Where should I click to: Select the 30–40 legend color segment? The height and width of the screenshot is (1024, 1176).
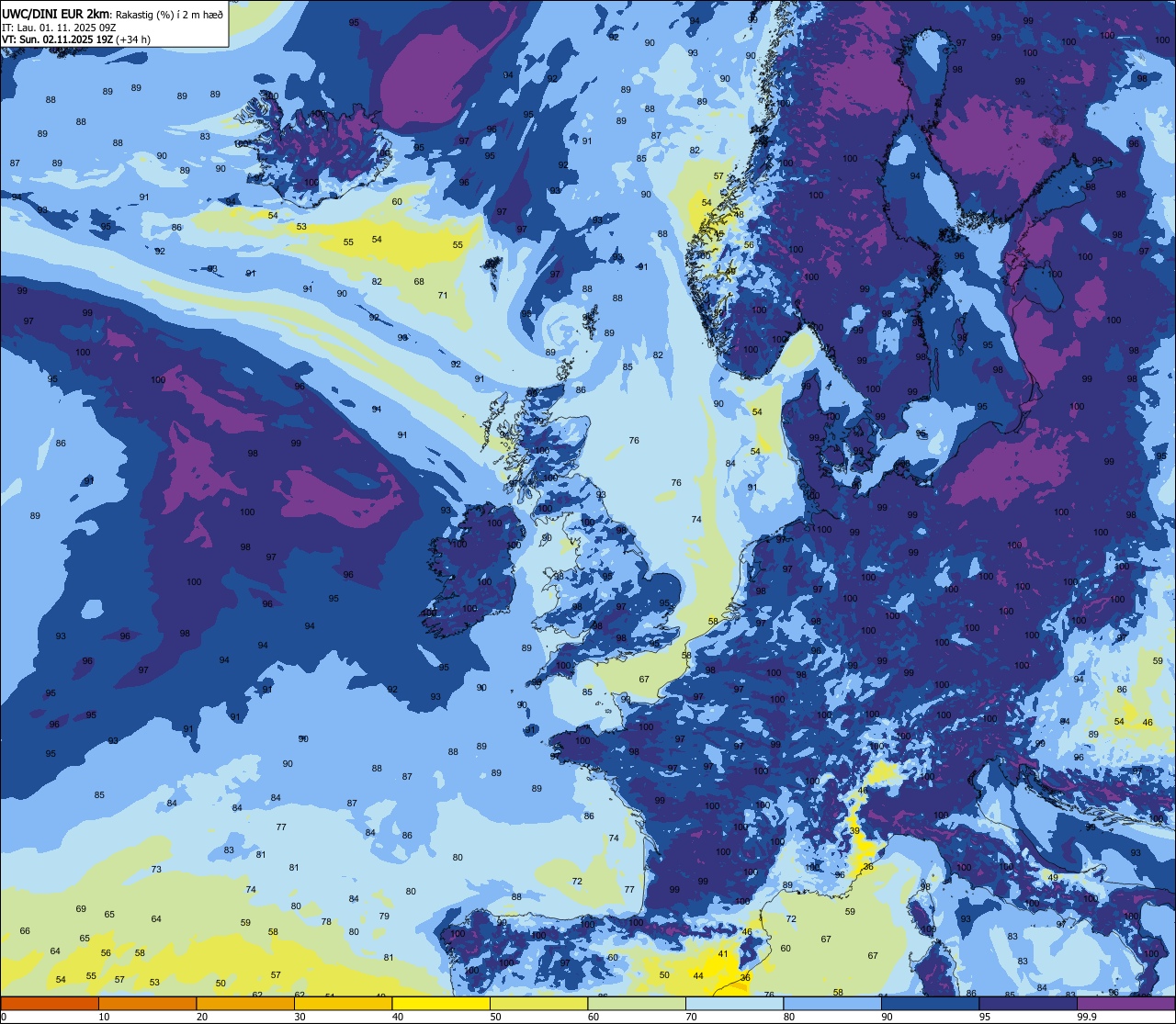pyautogui.click(x=343, y=1003)
